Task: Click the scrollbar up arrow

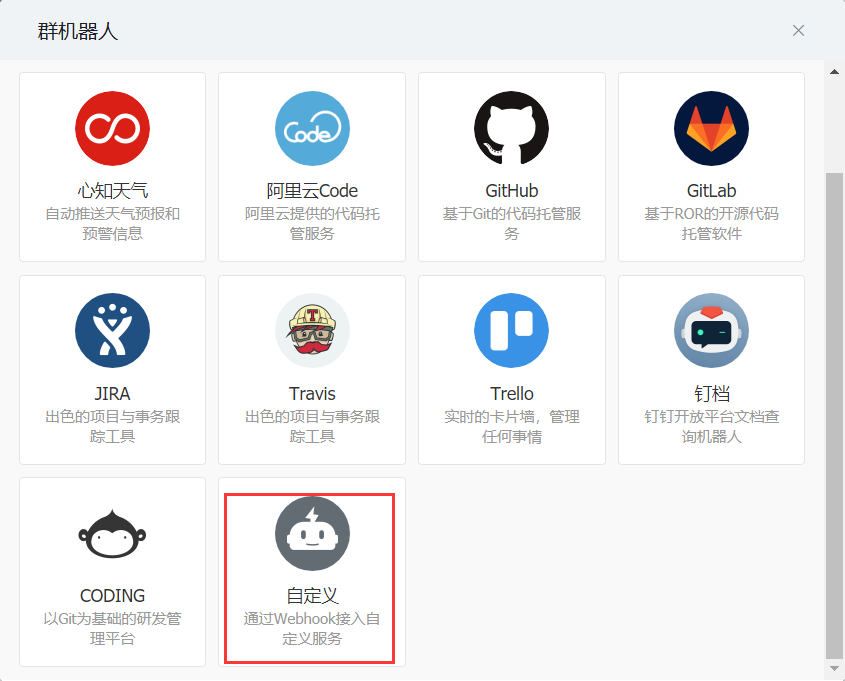Action: [834, 71]
